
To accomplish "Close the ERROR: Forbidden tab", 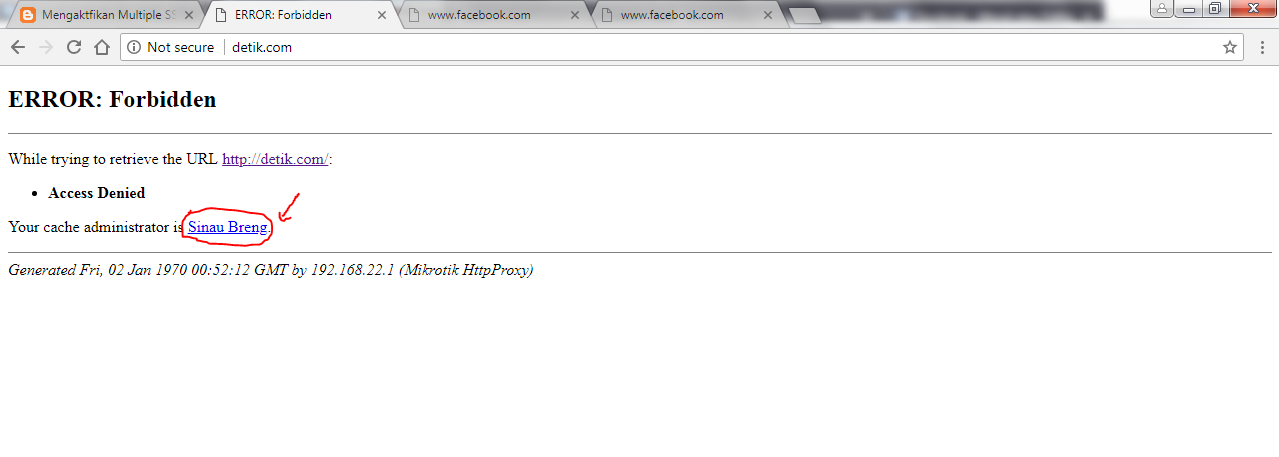I will point(381,15).
